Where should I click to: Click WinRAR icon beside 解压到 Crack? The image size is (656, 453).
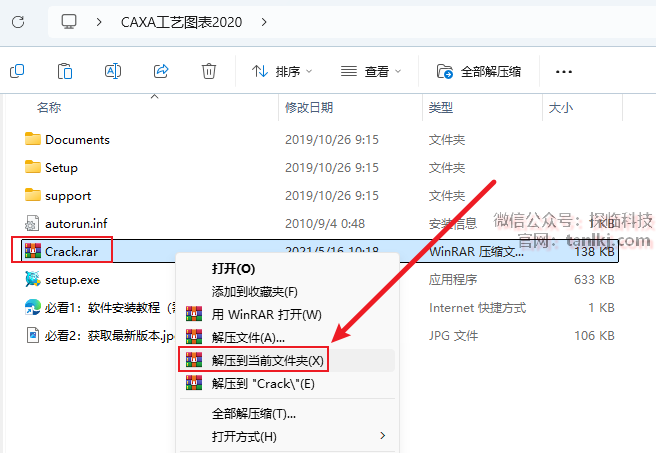[194, 383]
